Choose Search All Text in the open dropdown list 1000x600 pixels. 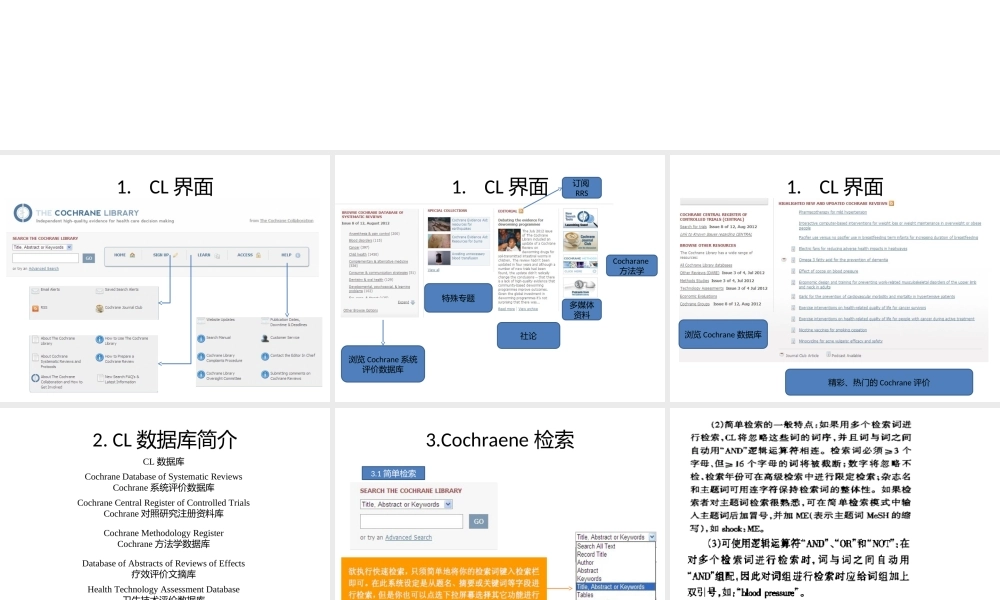point(596,546)
